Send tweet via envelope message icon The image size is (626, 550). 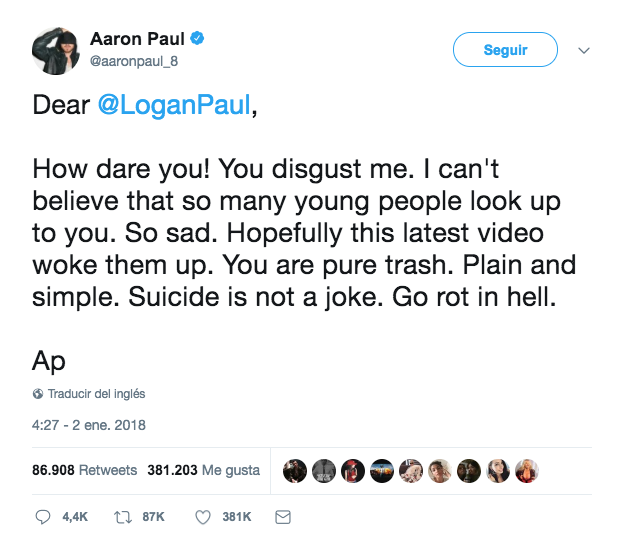click(282, 517)
